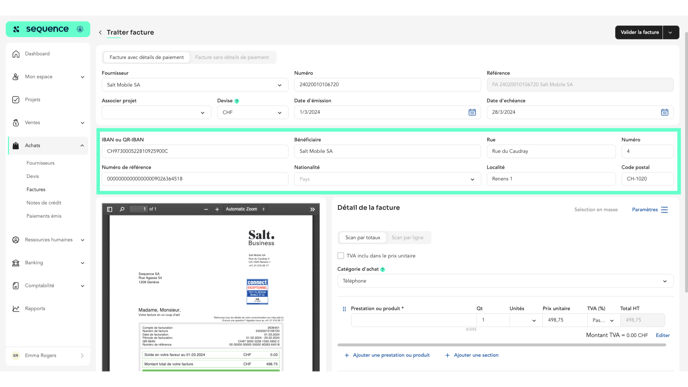Open the Catégorie d'achat Téléphone dropdown
Viewport: 688px width, 387px height.
point(505,281)
